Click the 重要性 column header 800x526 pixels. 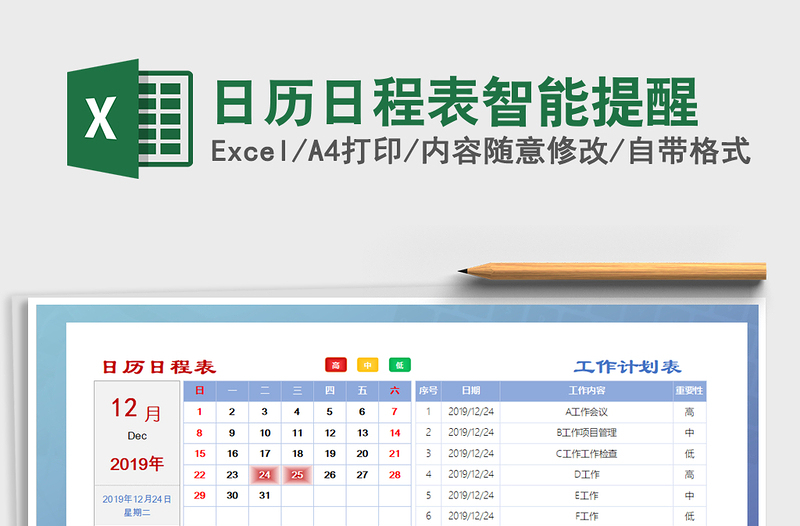click(689, 391)
